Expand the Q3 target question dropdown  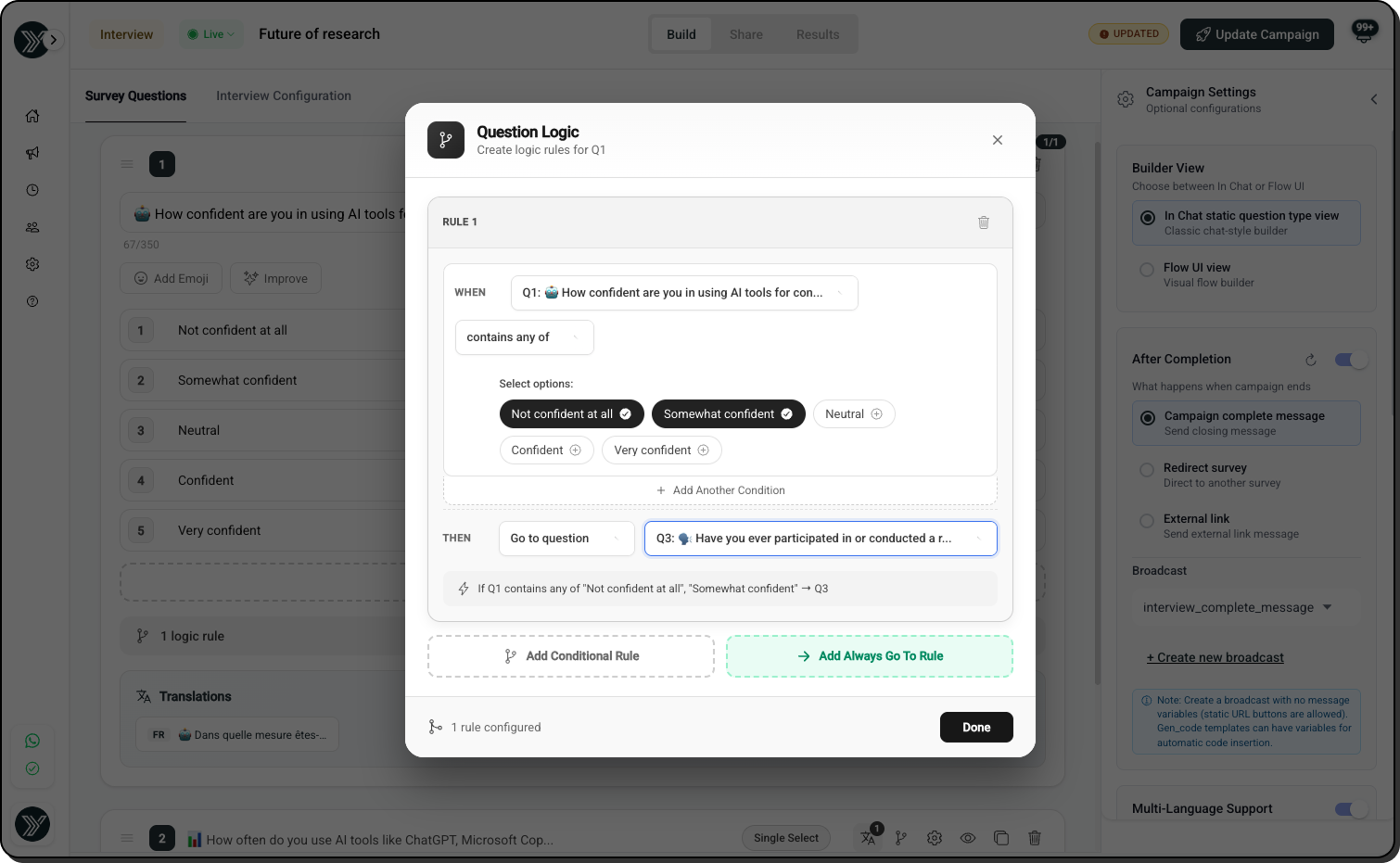point(820,539)
